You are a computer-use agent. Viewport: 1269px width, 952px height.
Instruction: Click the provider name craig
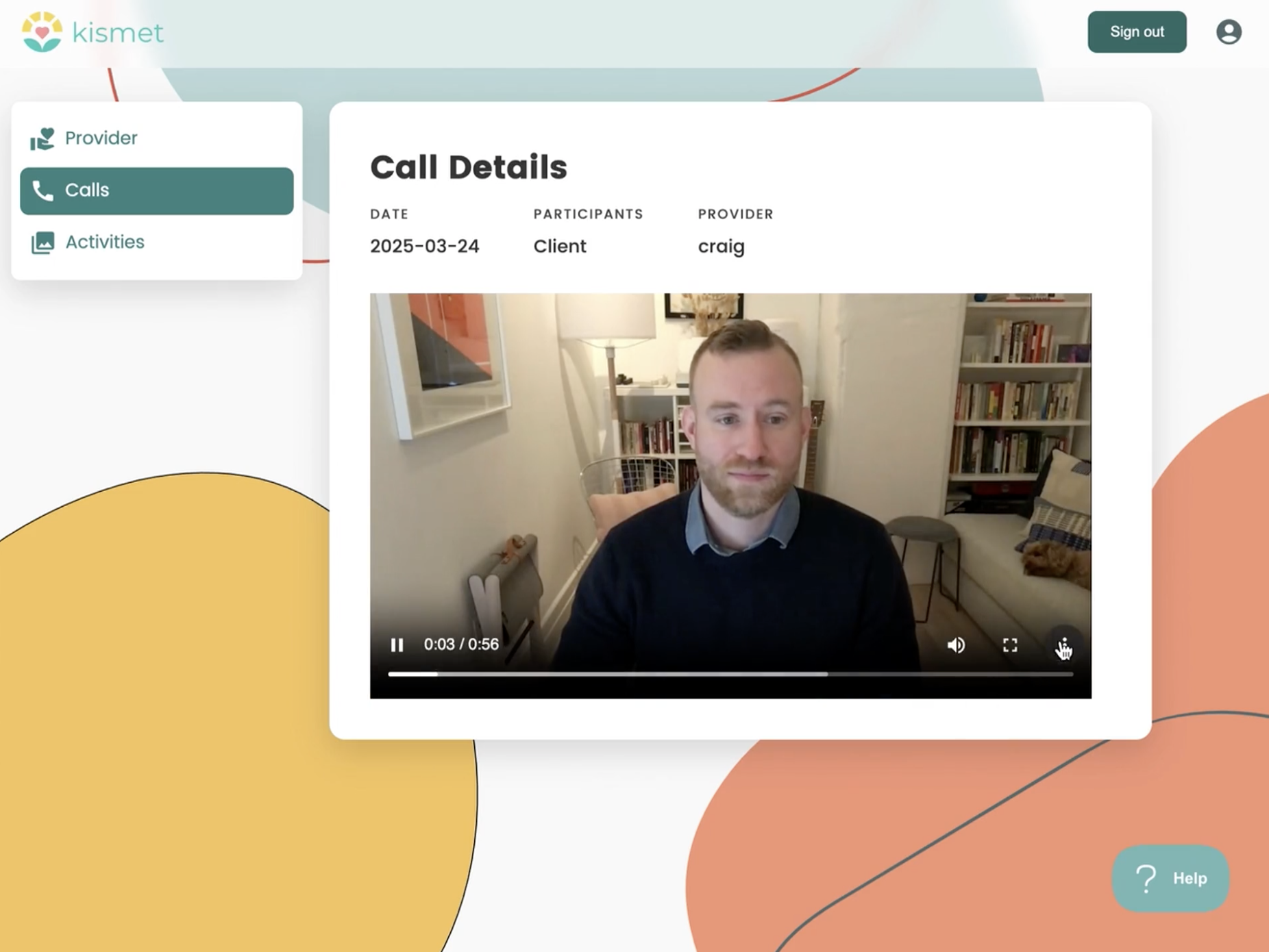[721, 247]
